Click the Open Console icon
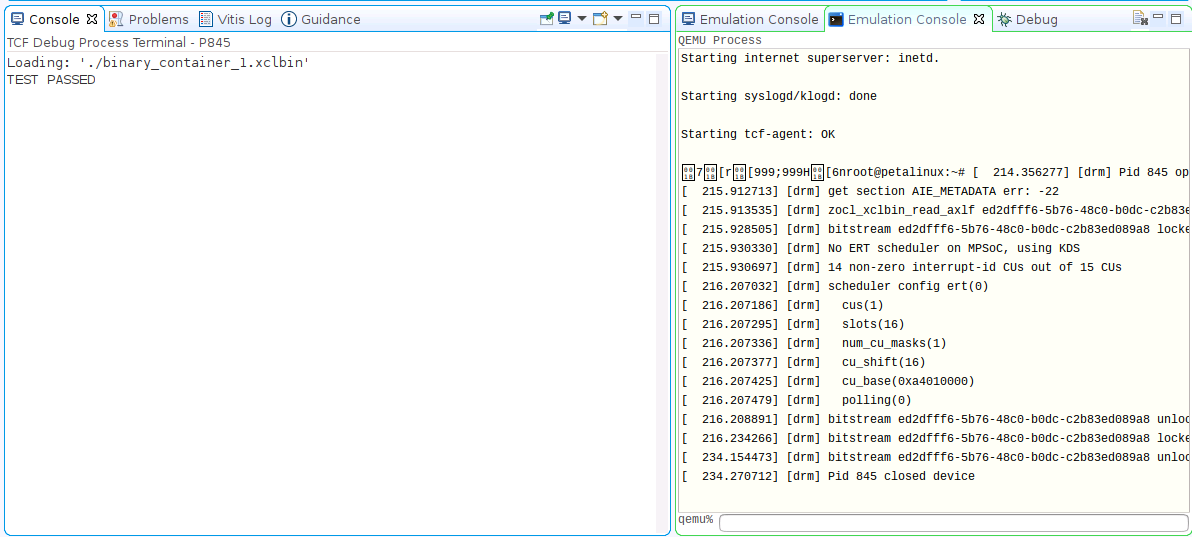Viewport: 1192px width, 537px height. (x=600, y=19)
